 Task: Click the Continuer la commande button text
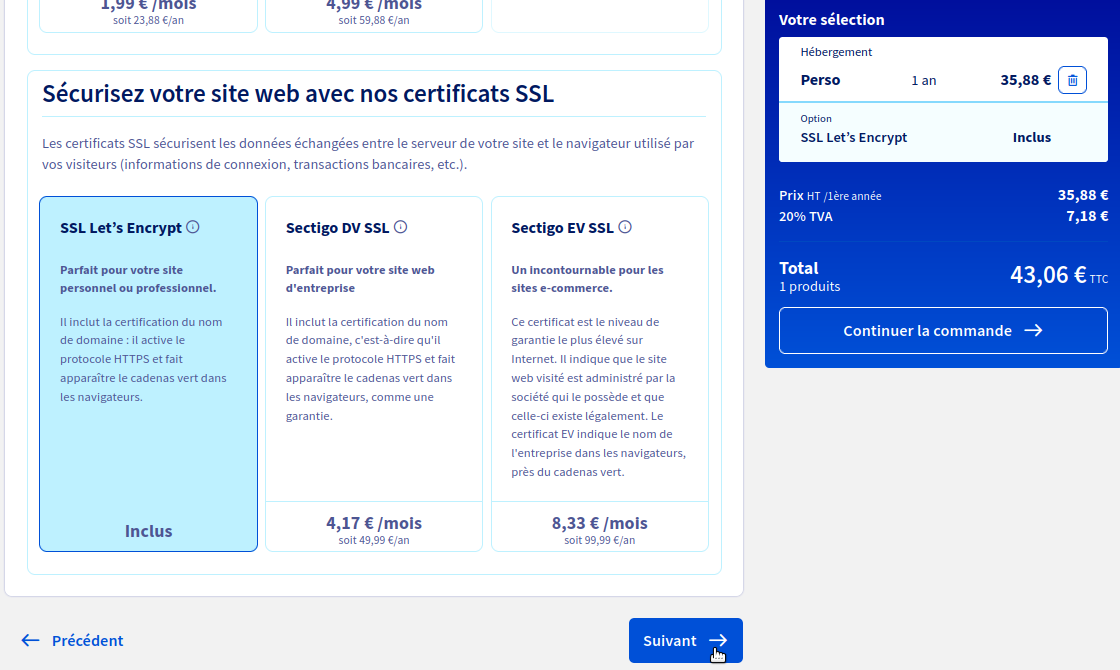[927, 330]
